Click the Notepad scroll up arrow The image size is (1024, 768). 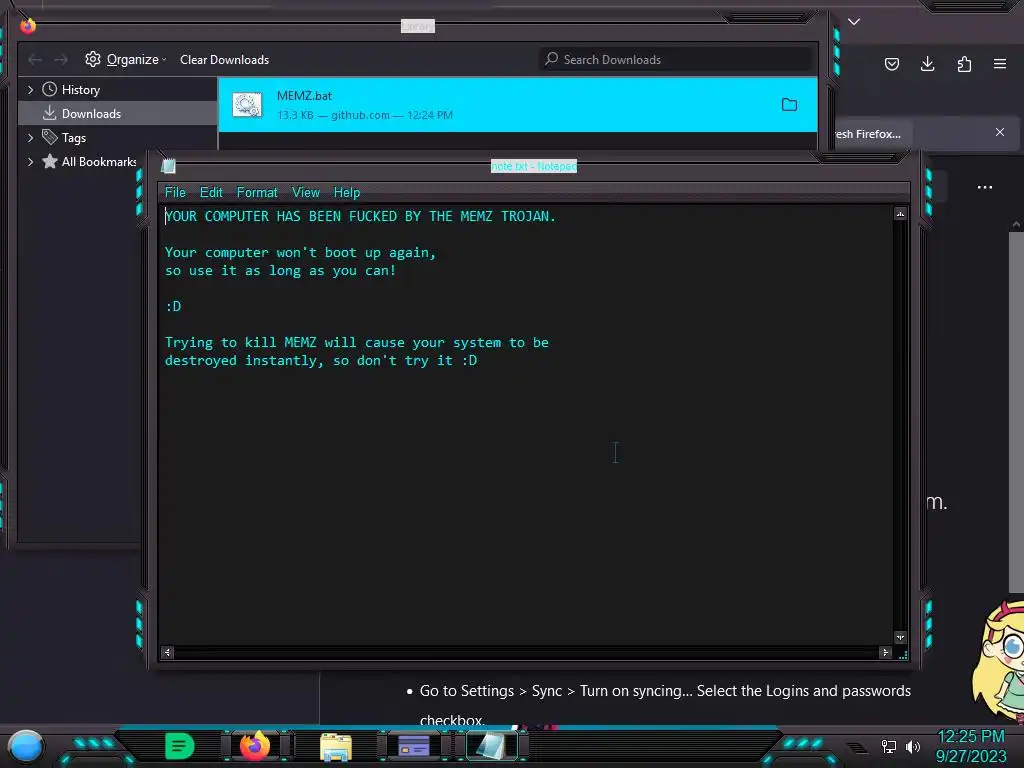pyautogui.click(x=901, y=214)
